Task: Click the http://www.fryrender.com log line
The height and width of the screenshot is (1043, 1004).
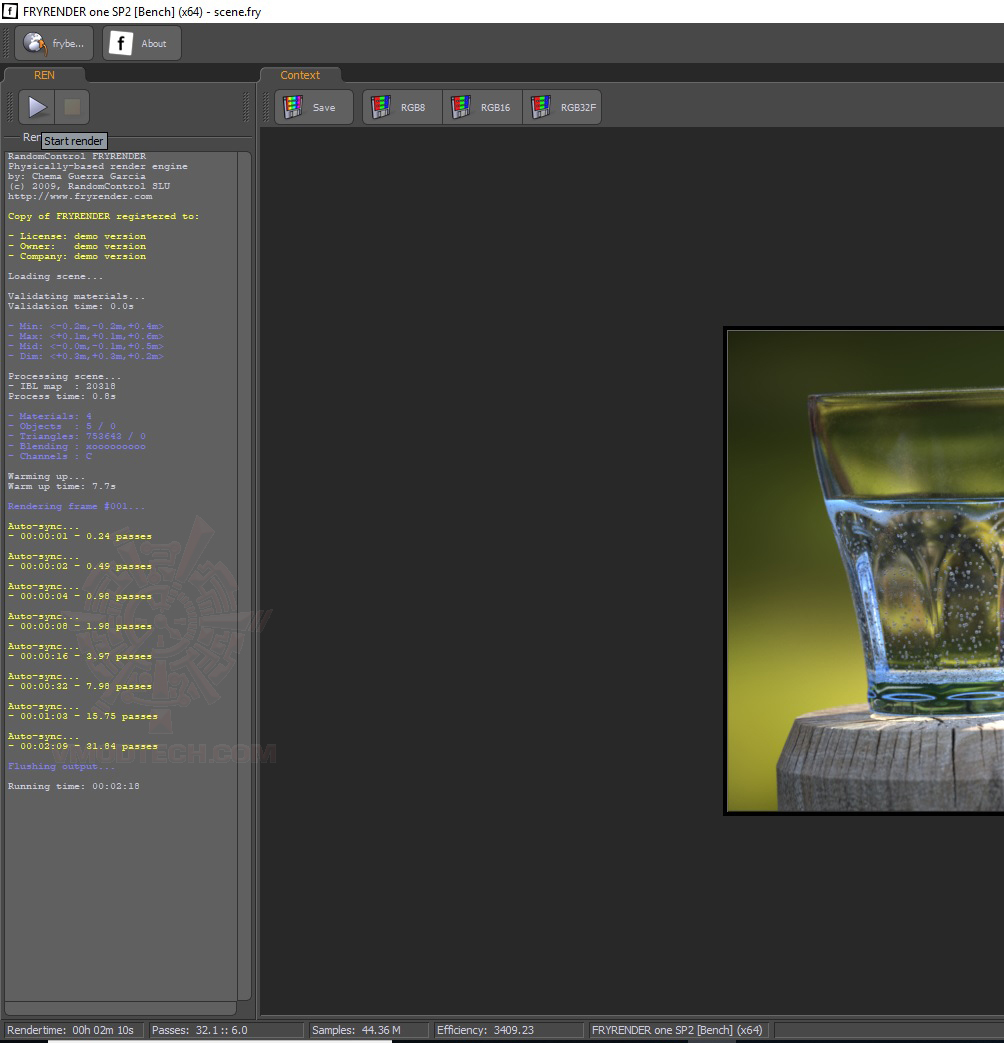Action: [x=80, y=196]
